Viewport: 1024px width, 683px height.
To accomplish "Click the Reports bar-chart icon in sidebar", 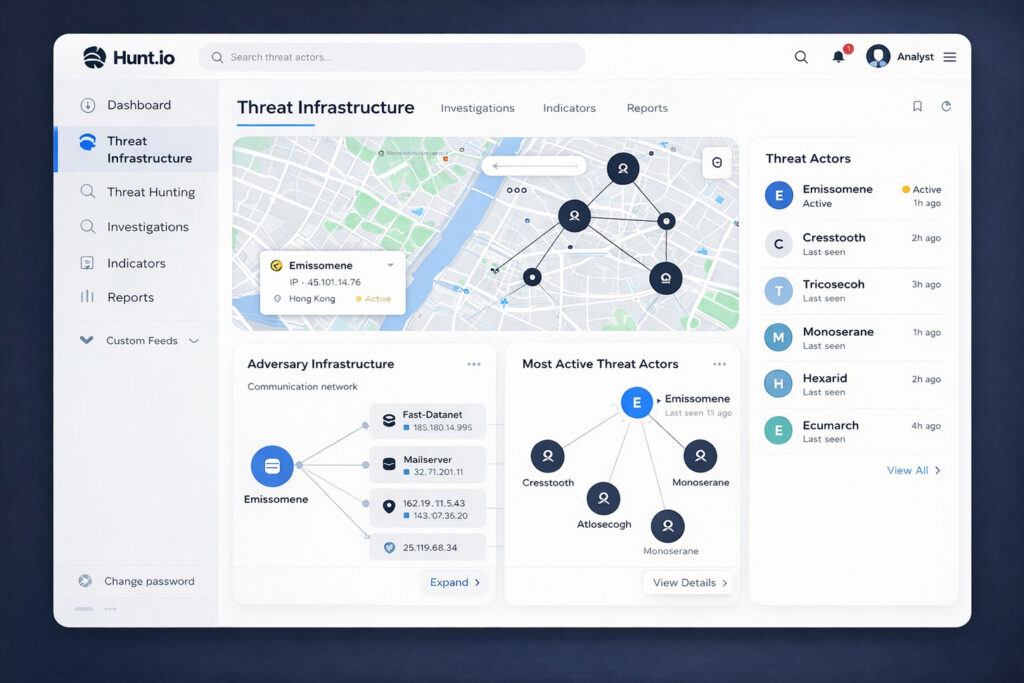I will point(88,297).
